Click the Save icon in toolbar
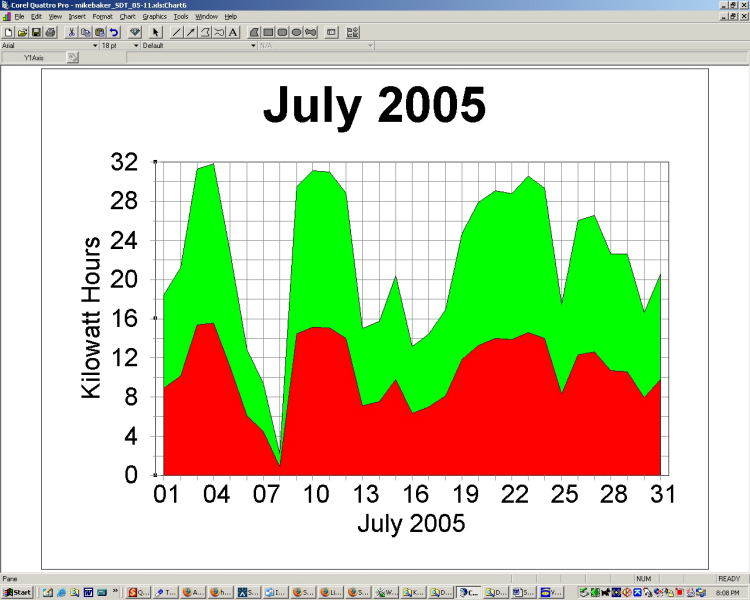Image resolution: width=750 pixels, height=600 pixels. (36, 32)
